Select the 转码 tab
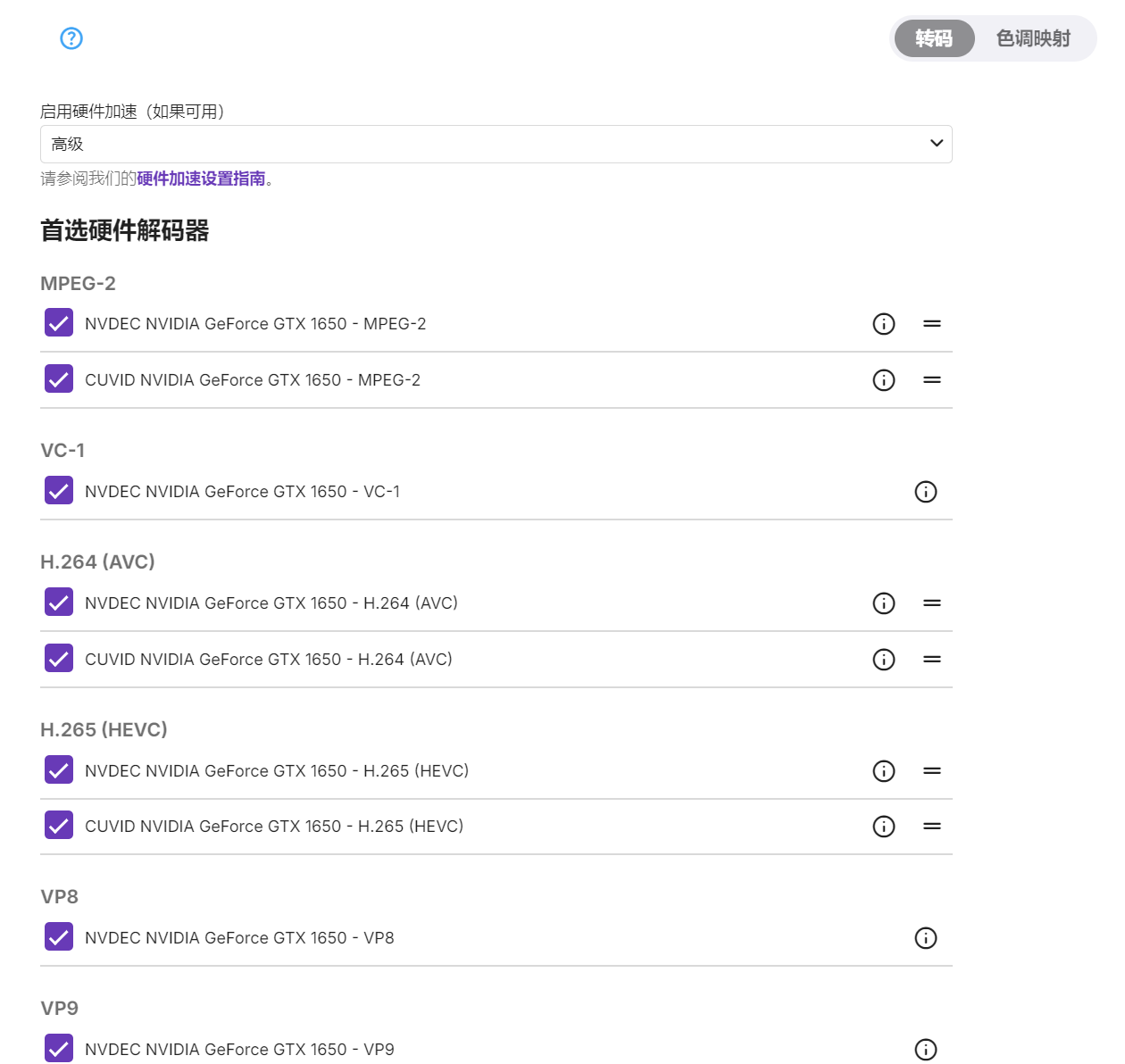1125x1064 pixels. coord(934,38)
